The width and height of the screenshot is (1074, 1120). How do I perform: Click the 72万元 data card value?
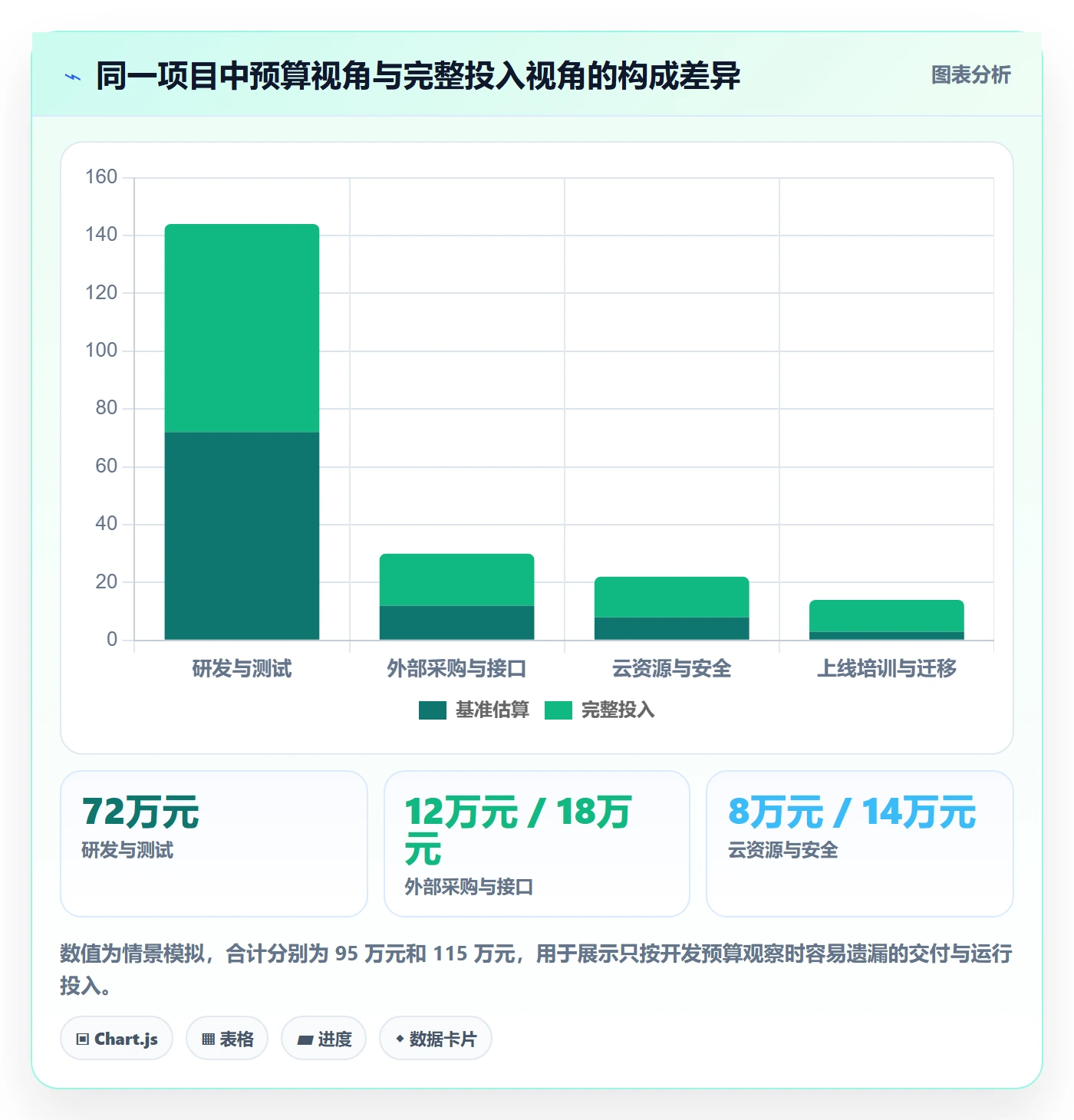point(140,812)
